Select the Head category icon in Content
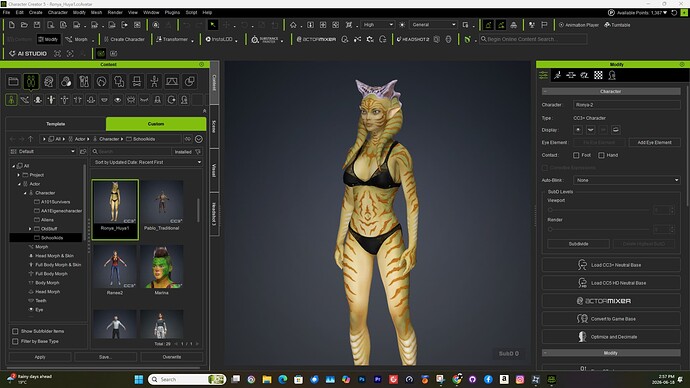This screenshot has height=388, width=690. [x=48, y=81]
